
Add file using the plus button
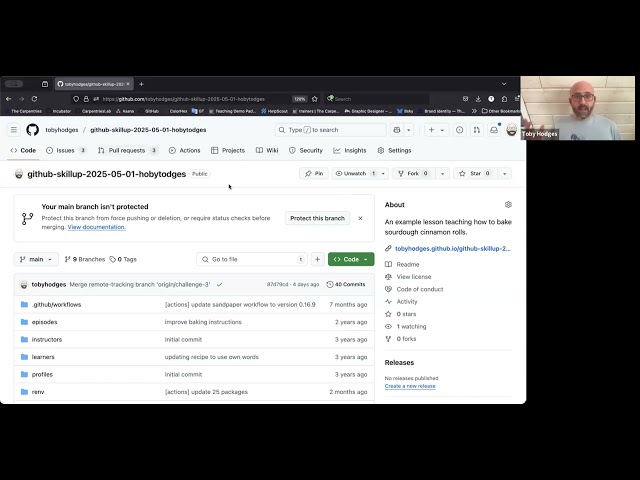[318, 259]
